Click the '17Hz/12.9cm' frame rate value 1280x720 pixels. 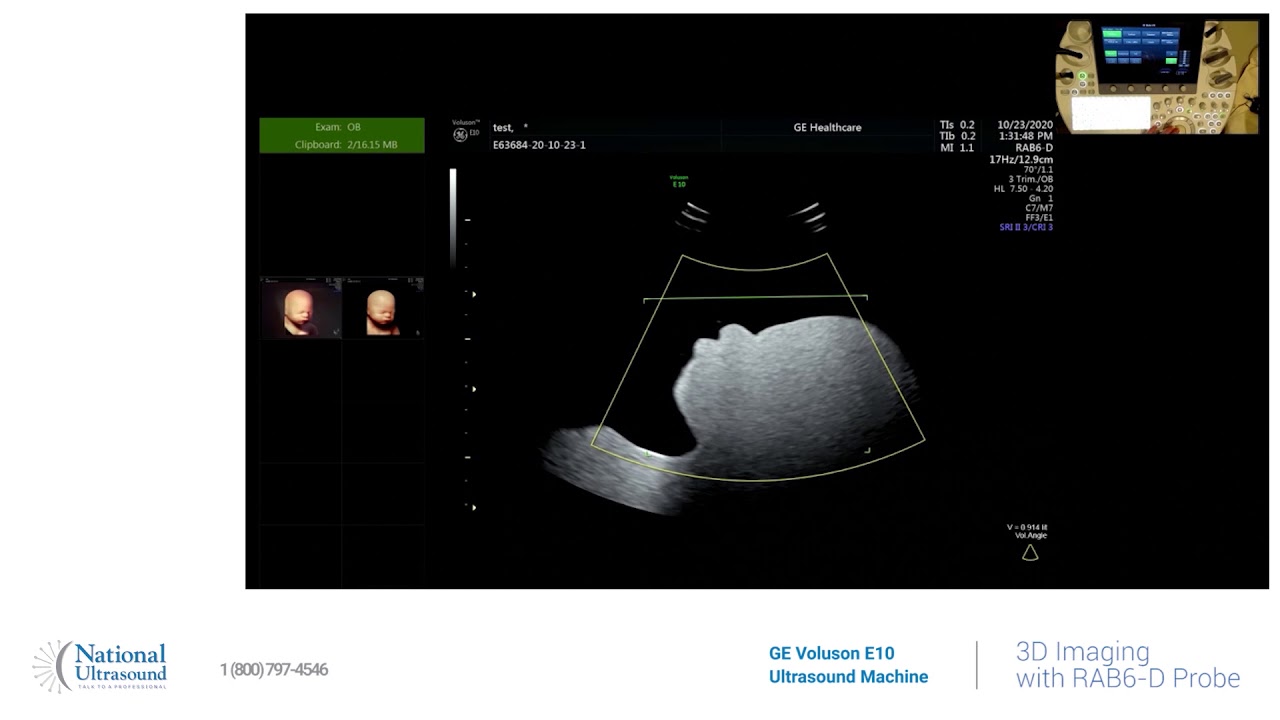click(x=1021, y=159)
